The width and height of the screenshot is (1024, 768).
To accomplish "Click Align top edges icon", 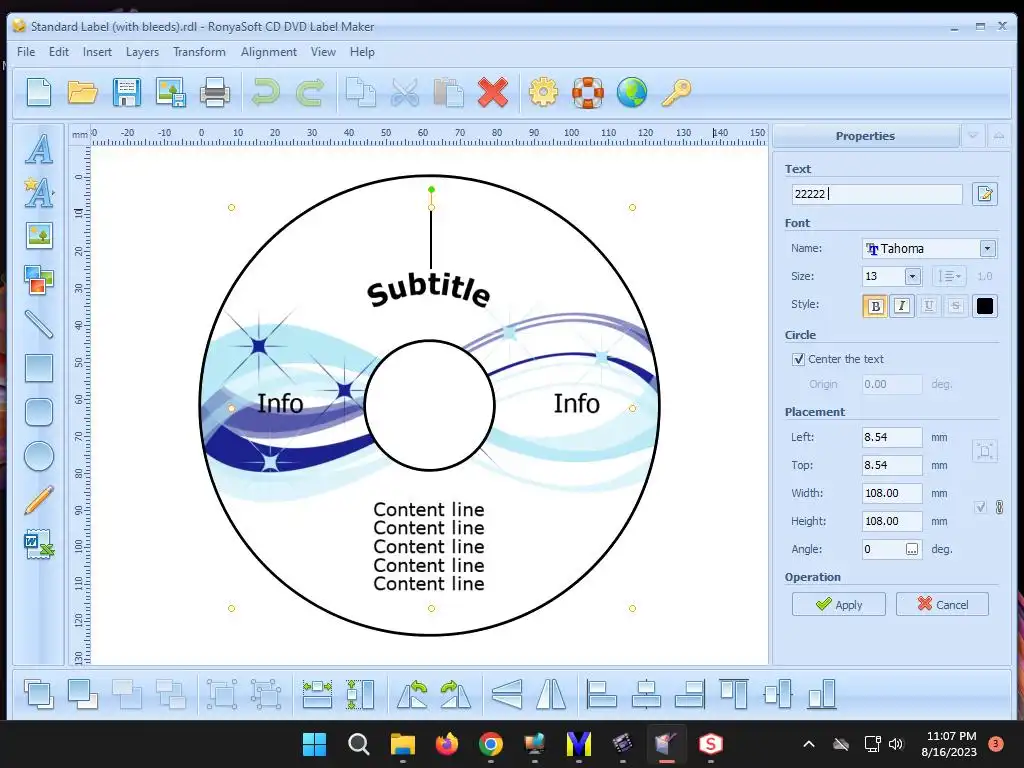I will 733,694.
